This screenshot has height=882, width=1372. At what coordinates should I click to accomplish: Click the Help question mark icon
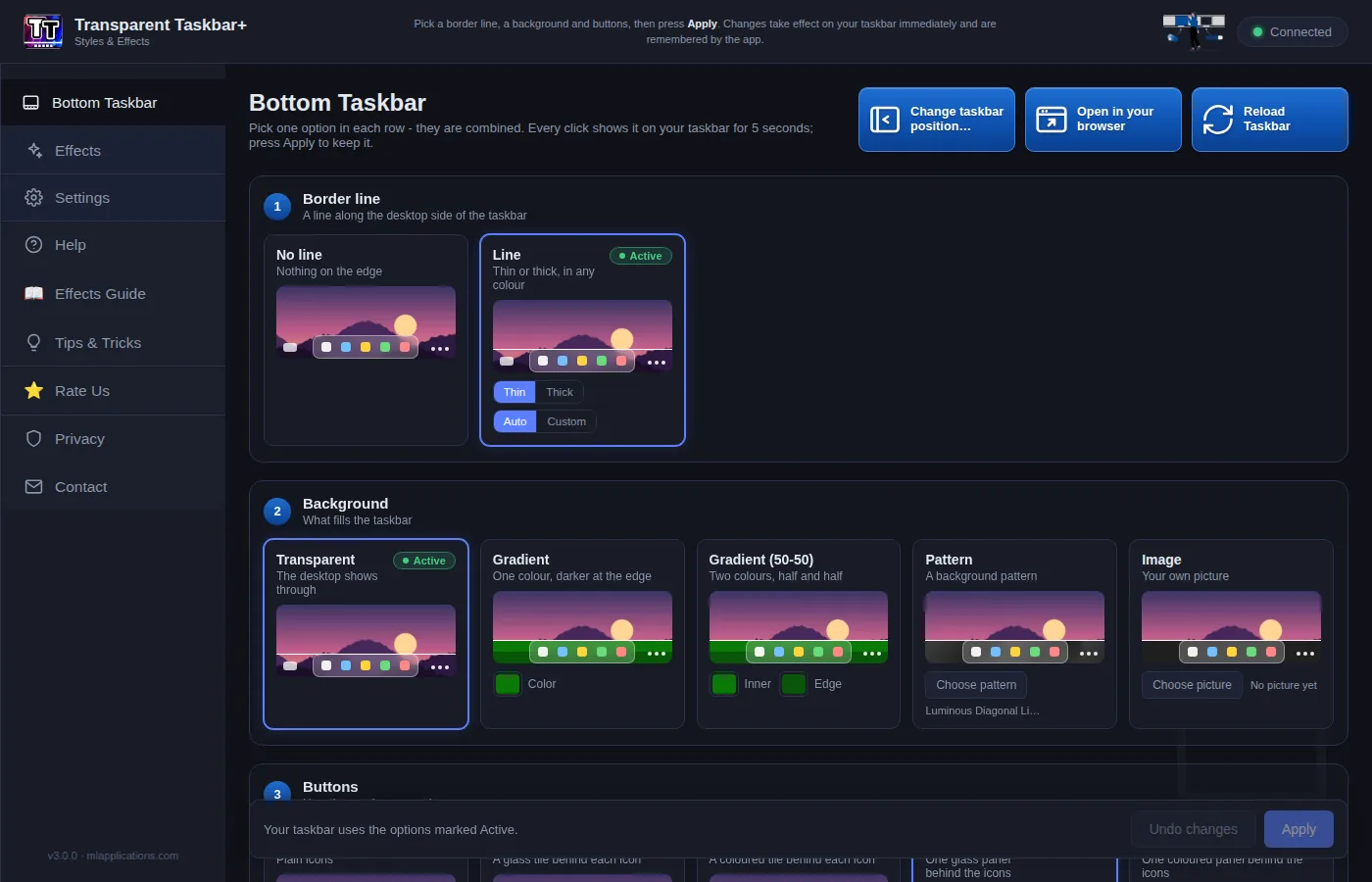[34, 245]
